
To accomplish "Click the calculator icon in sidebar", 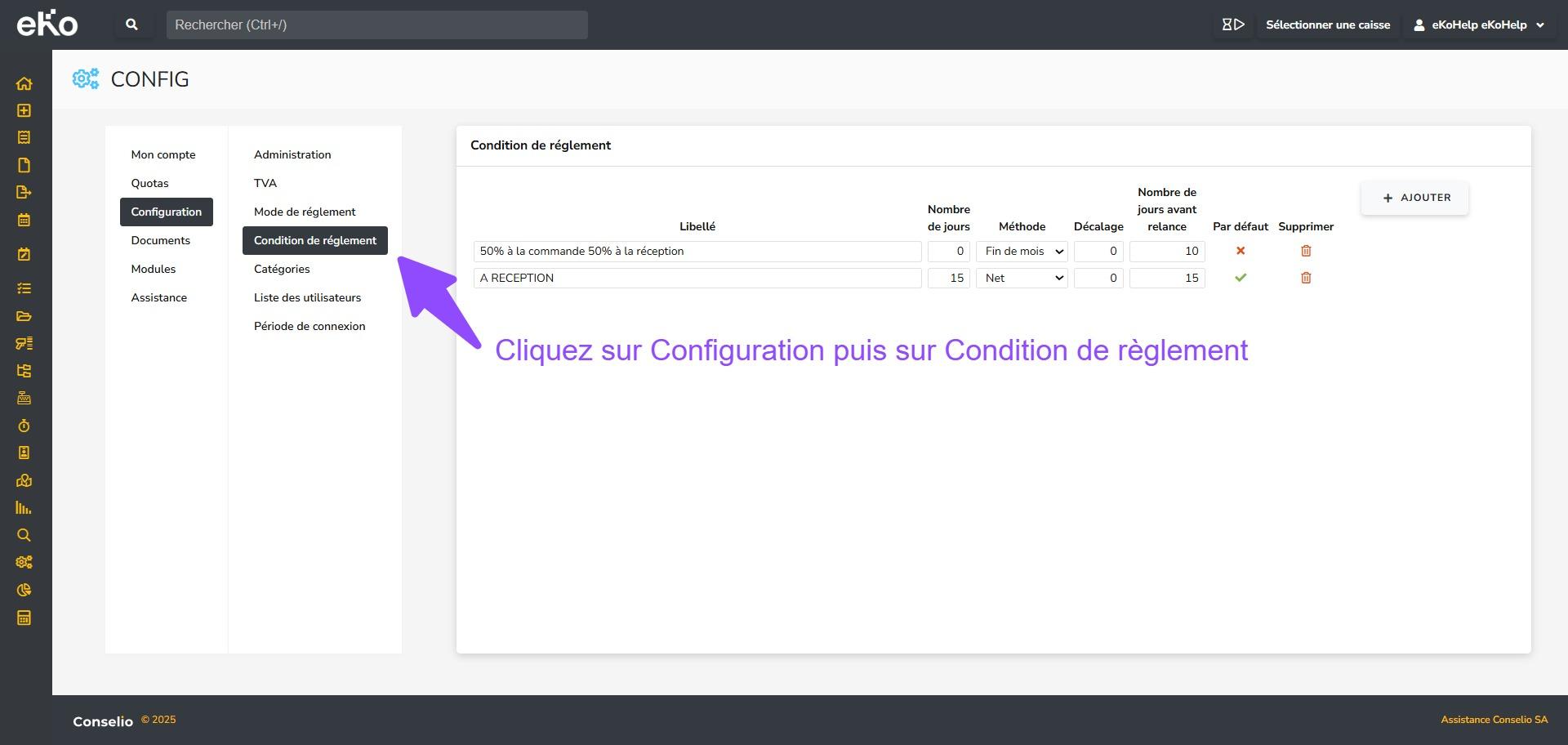I will (24, 618).
